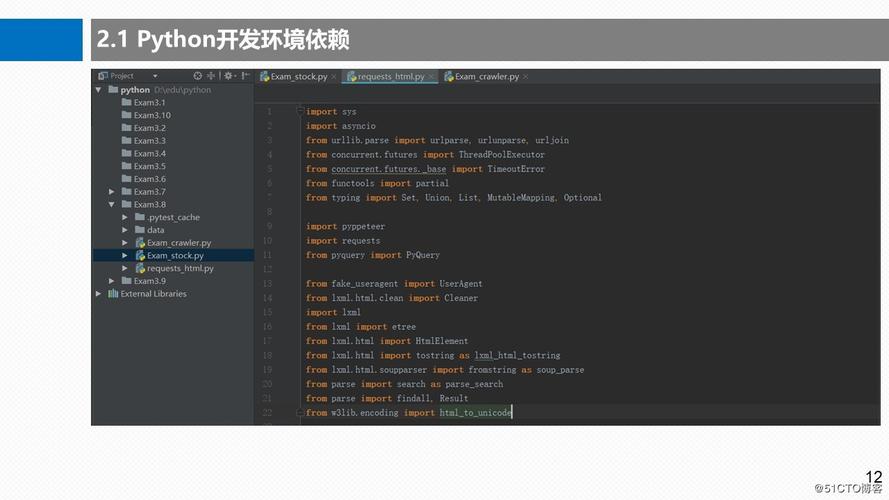
Task: Select requests_html.py in the project tree
Action: click(180, 268)
